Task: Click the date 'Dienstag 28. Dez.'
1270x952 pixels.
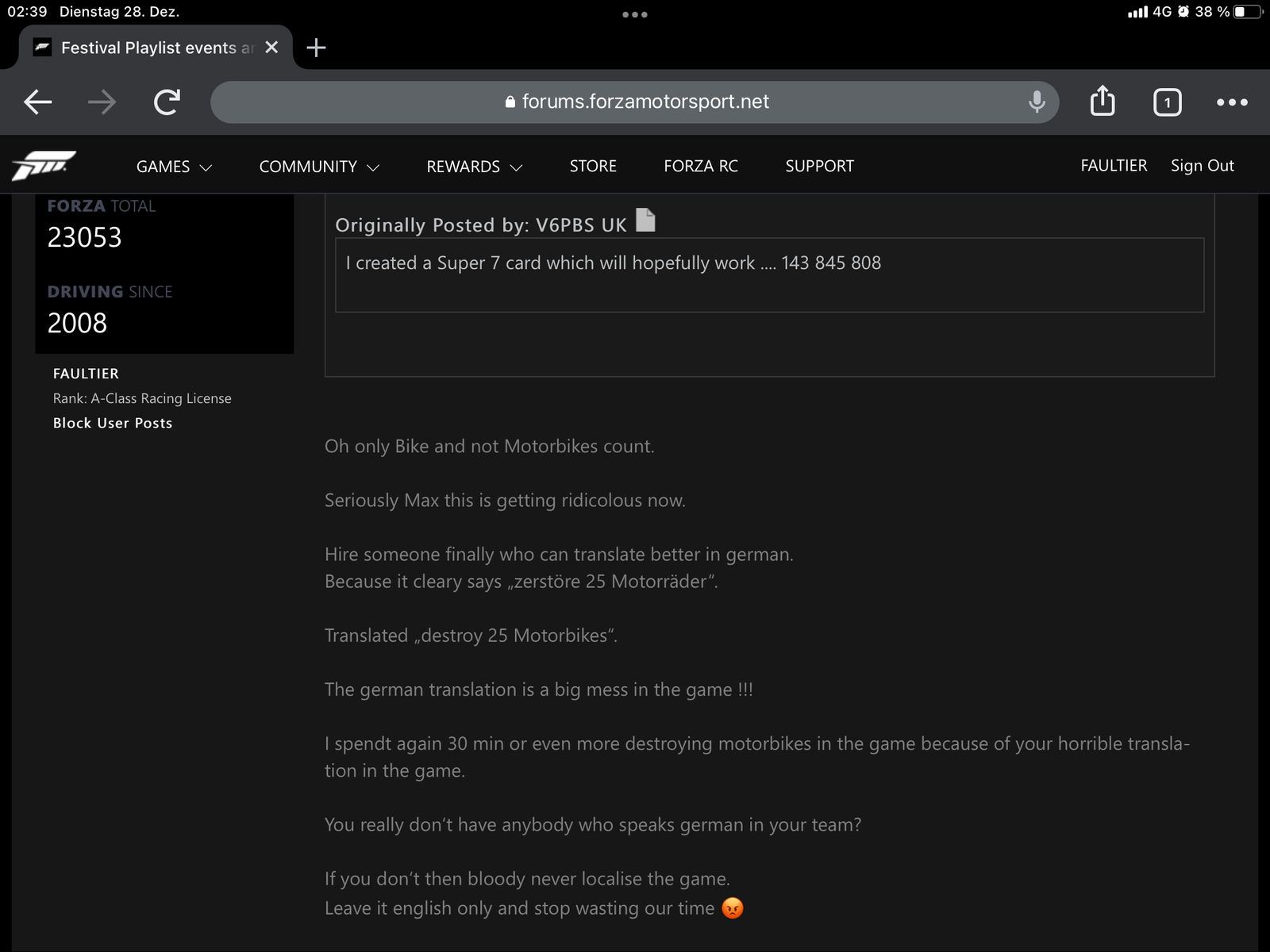Action: pyautogui.click(x=119, y=12)
